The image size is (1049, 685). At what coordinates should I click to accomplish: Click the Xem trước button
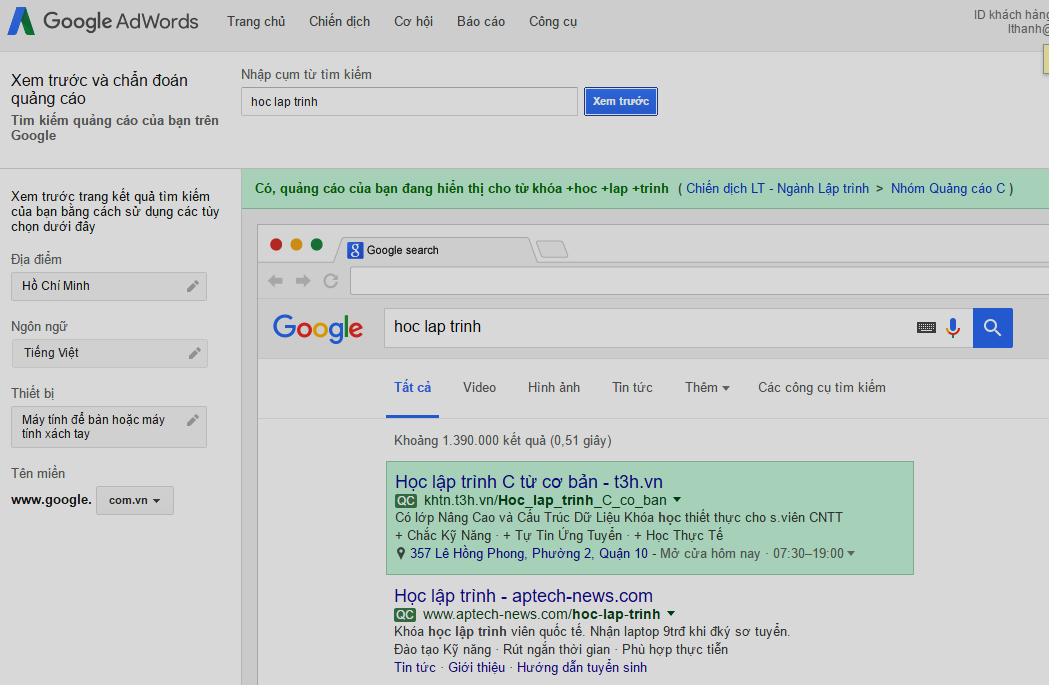[x=621, y=101]
